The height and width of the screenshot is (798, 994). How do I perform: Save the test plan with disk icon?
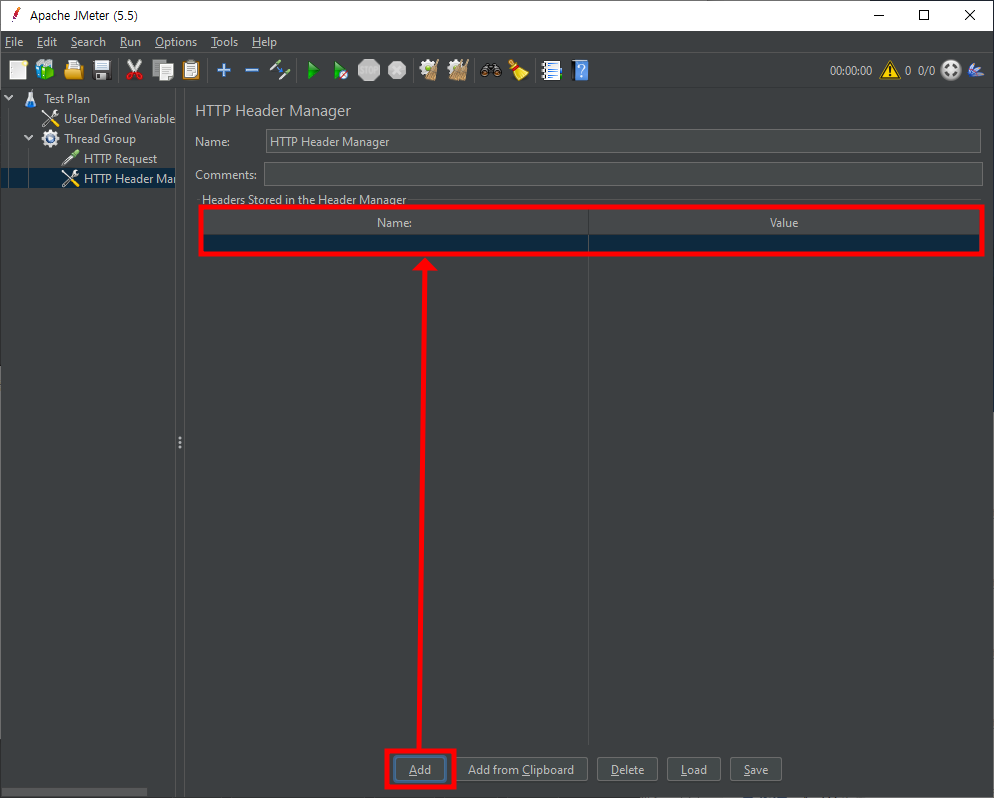pyautogui.click(x=102, y=70)
